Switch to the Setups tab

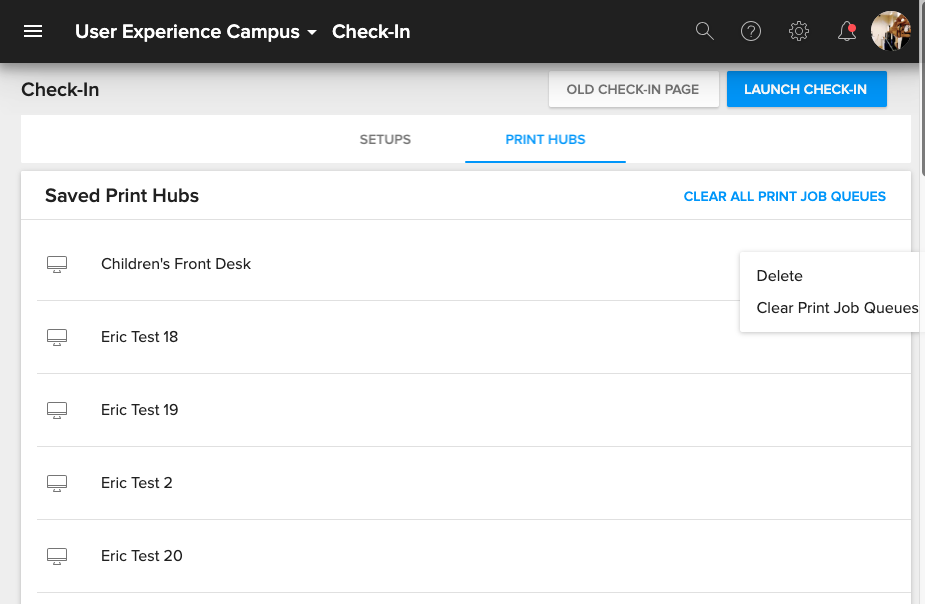385,139
